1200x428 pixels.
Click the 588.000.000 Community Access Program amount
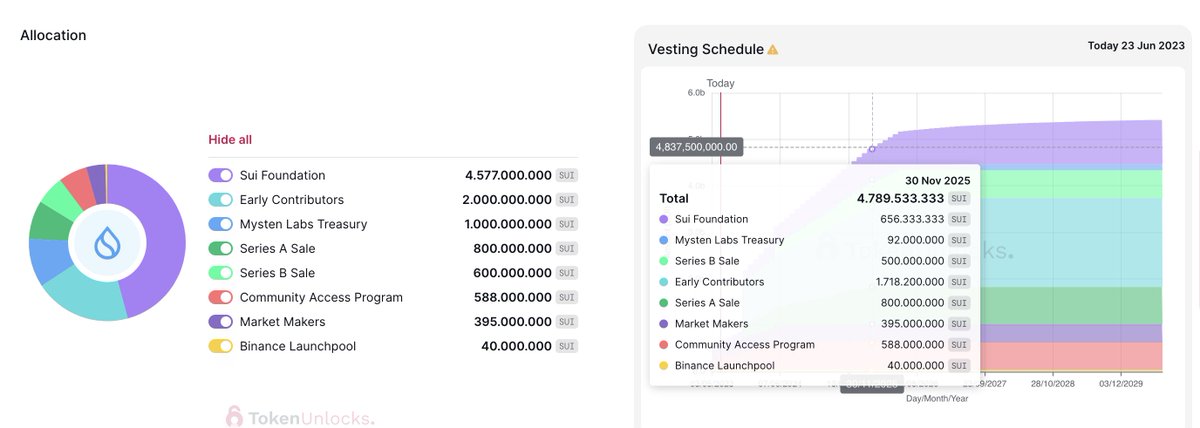click(512, 297)
